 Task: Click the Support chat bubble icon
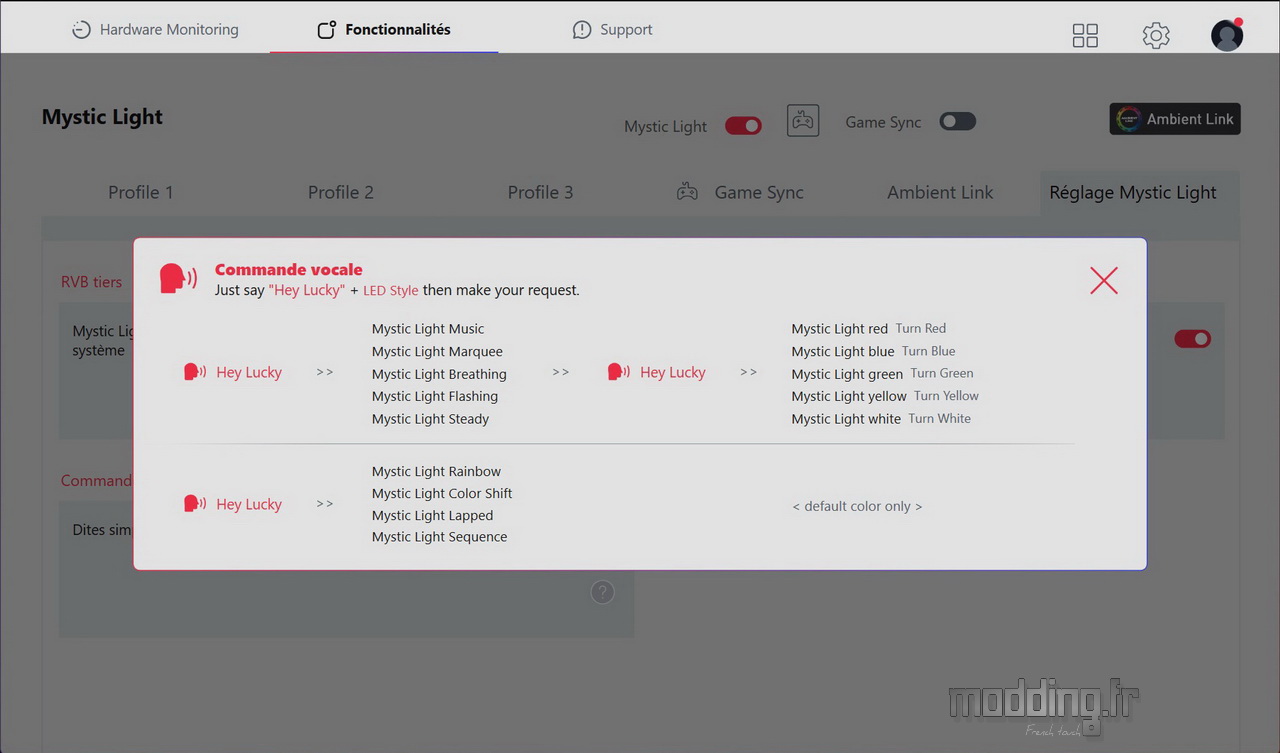click(x=582, y=30)
